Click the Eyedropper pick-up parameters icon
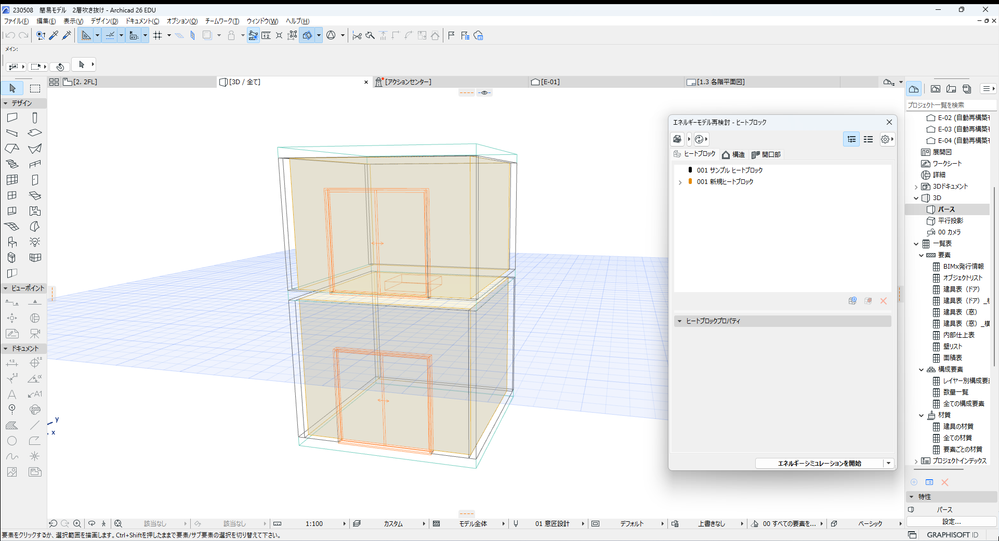999x541 pixels. tap(54, 35)
